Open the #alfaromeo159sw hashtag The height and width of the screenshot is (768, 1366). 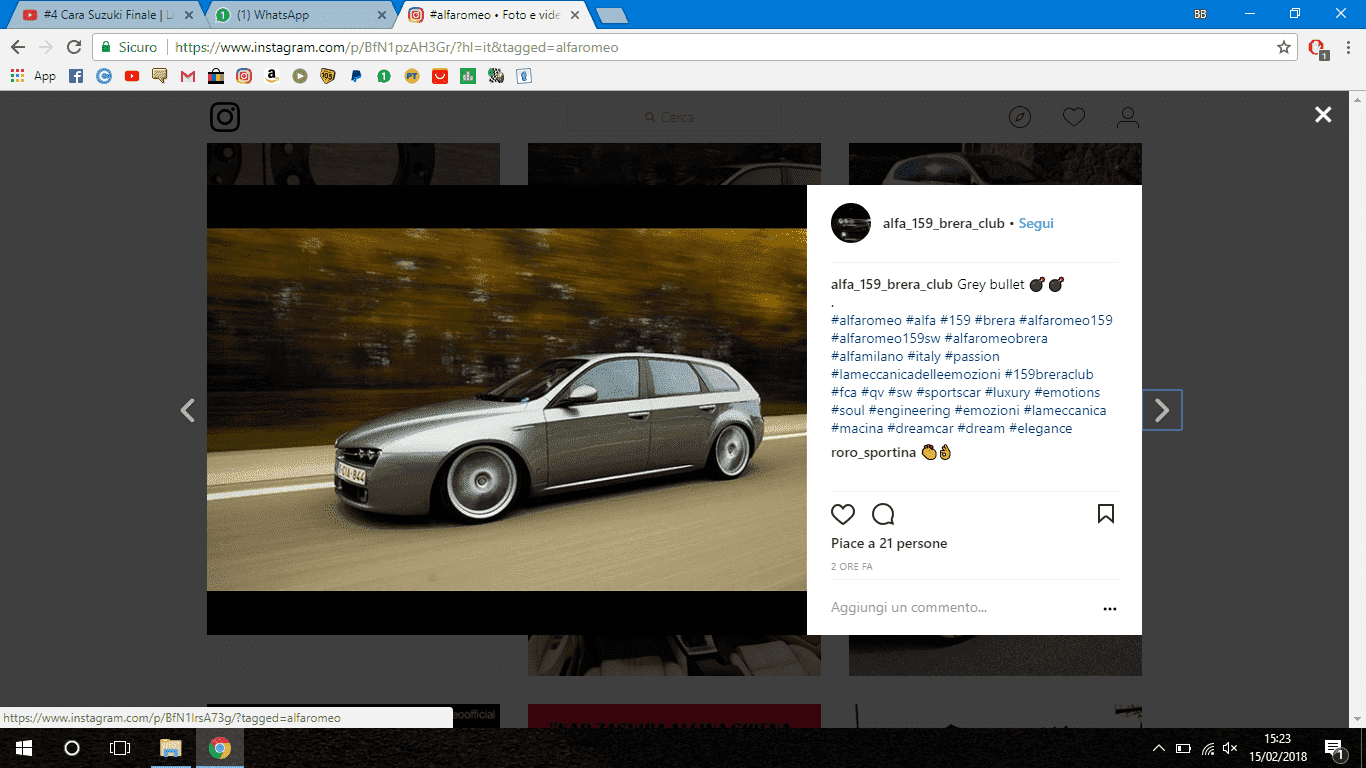coord(885,339)
